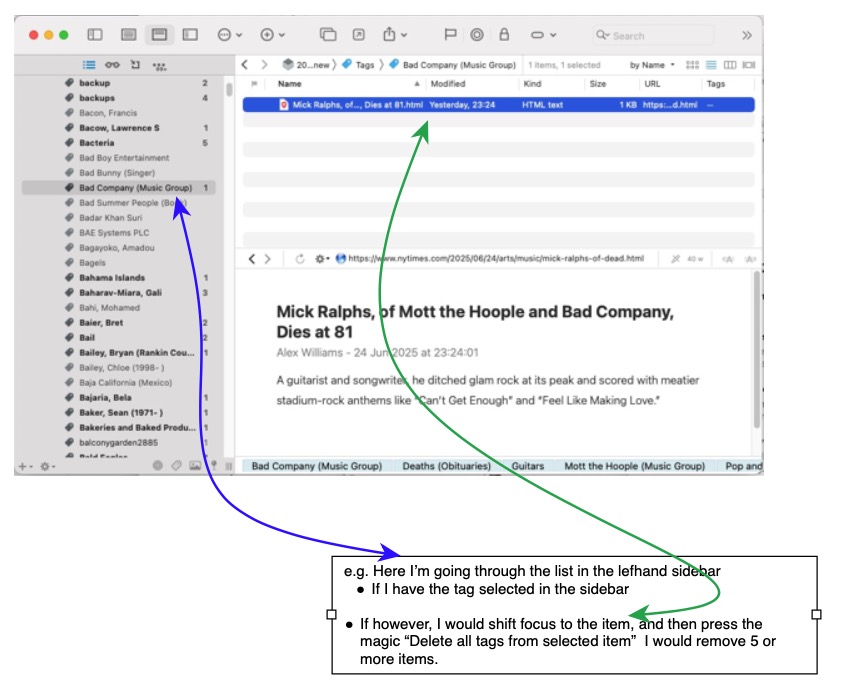This screenshot has width=861, height=690.
Task: Select the 'BAE Systems PLC' tag
Action: tap(118, 233)
